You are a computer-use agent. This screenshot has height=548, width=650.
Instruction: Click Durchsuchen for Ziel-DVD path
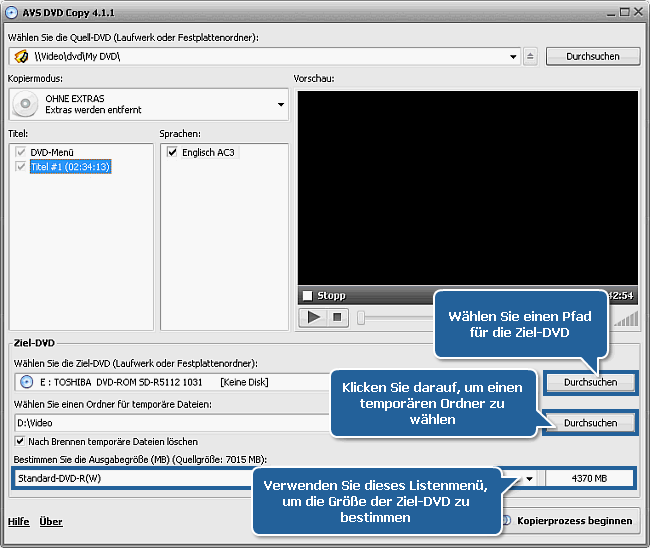click(x=590, y=382)
